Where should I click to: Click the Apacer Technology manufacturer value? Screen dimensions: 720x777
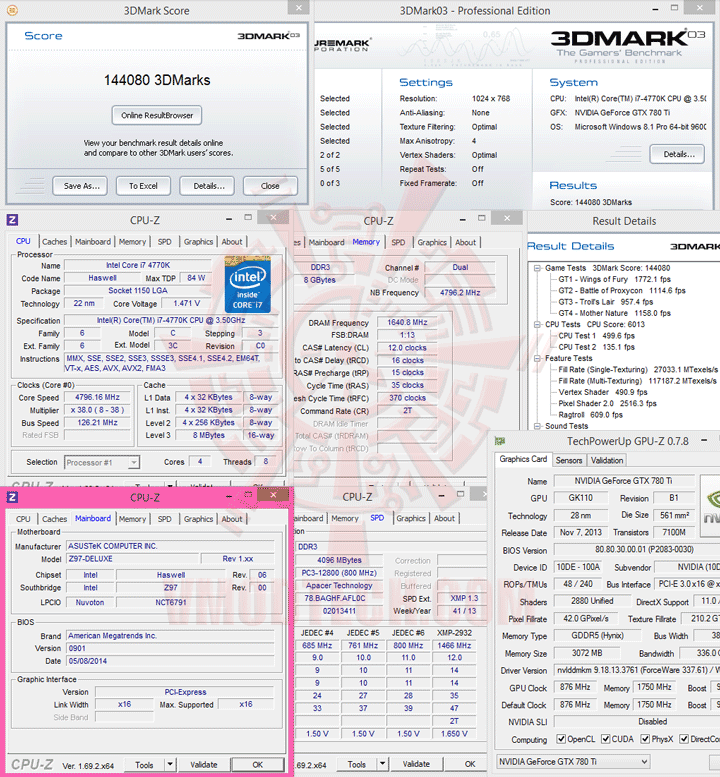point(339,586)
